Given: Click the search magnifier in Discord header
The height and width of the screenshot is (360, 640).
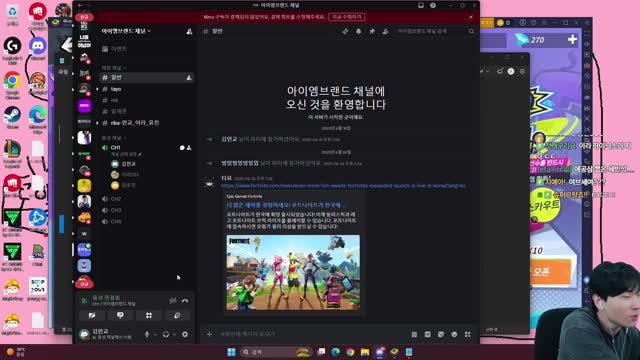Looking at the screenshot, I should [x=471, y=31].
